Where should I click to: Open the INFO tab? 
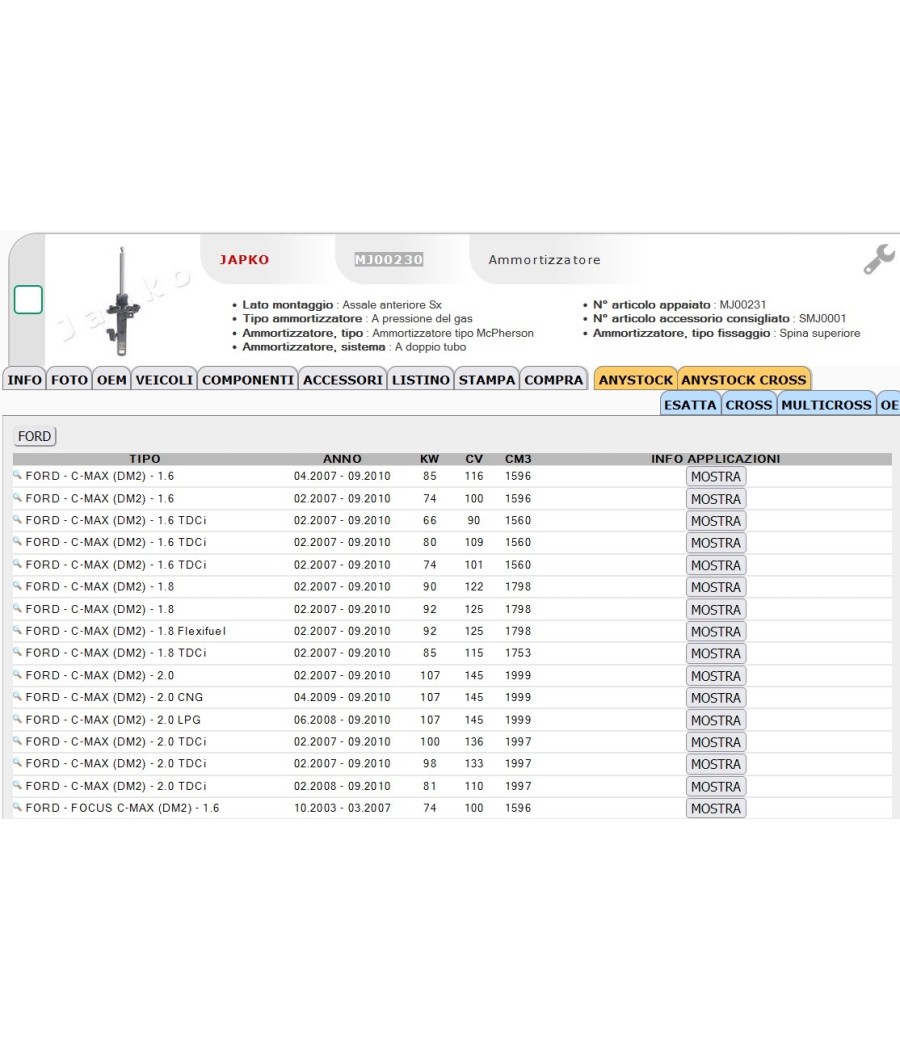[25, 380]
